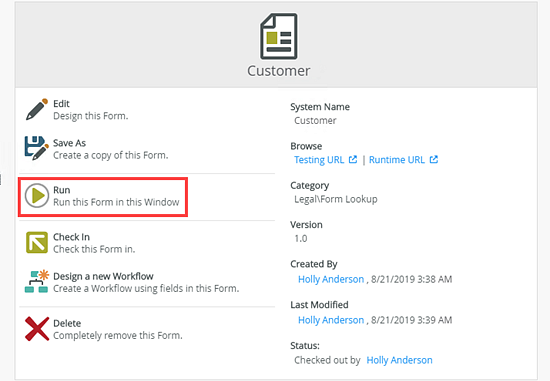Open Holly Anderson under Created By

[331, 279]
